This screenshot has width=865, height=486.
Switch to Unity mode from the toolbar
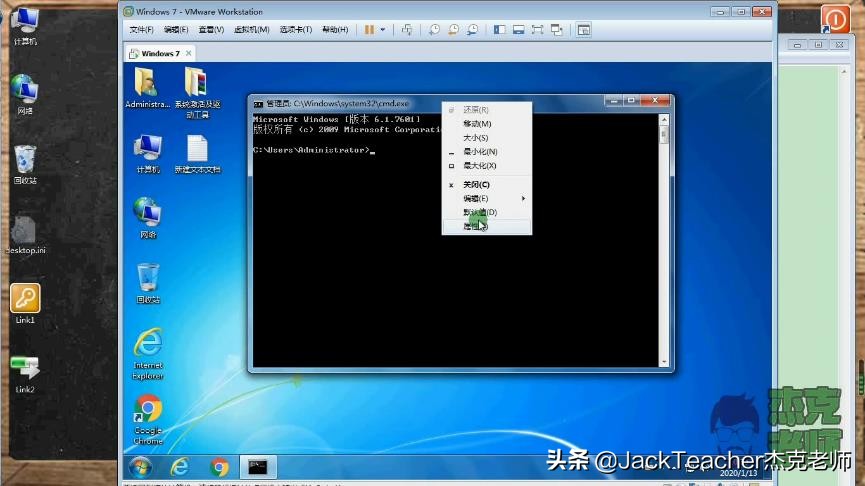coord(557,30)
